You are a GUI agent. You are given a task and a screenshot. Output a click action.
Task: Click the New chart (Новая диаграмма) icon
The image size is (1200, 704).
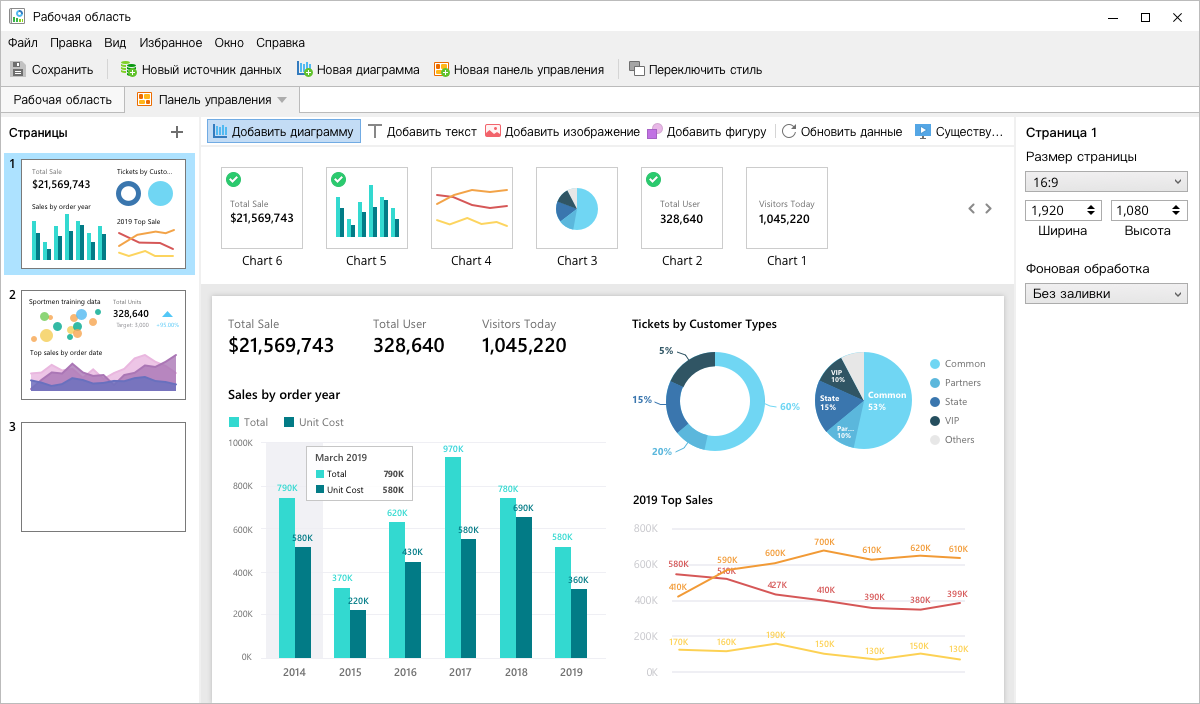point(304,69)
